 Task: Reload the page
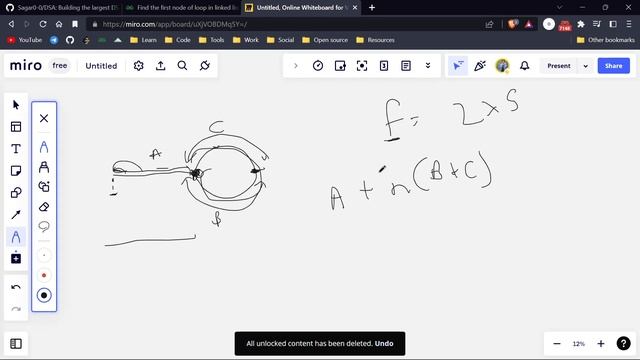pyautogui.click(x=43, y=24)
